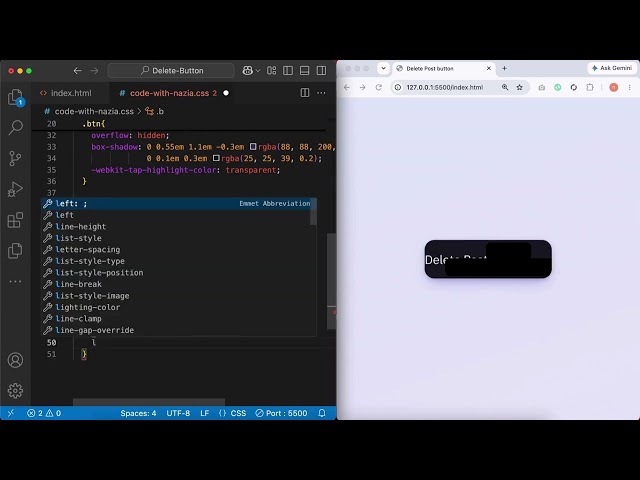Toggle the secondary side bar
640x480 pixels.
(x=321, y=71)
